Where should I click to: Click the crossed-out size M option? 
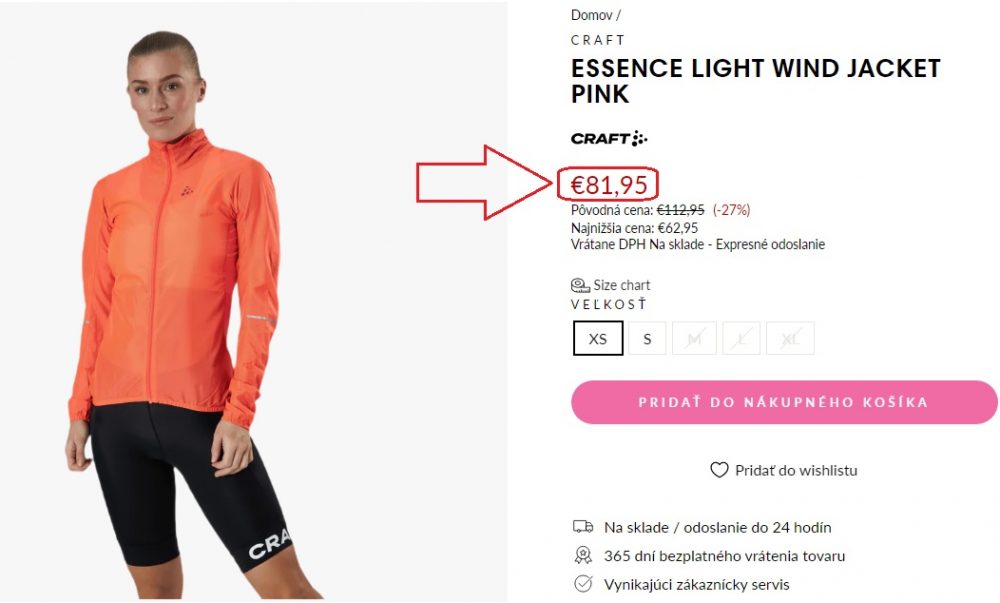[x=693, y=338]
